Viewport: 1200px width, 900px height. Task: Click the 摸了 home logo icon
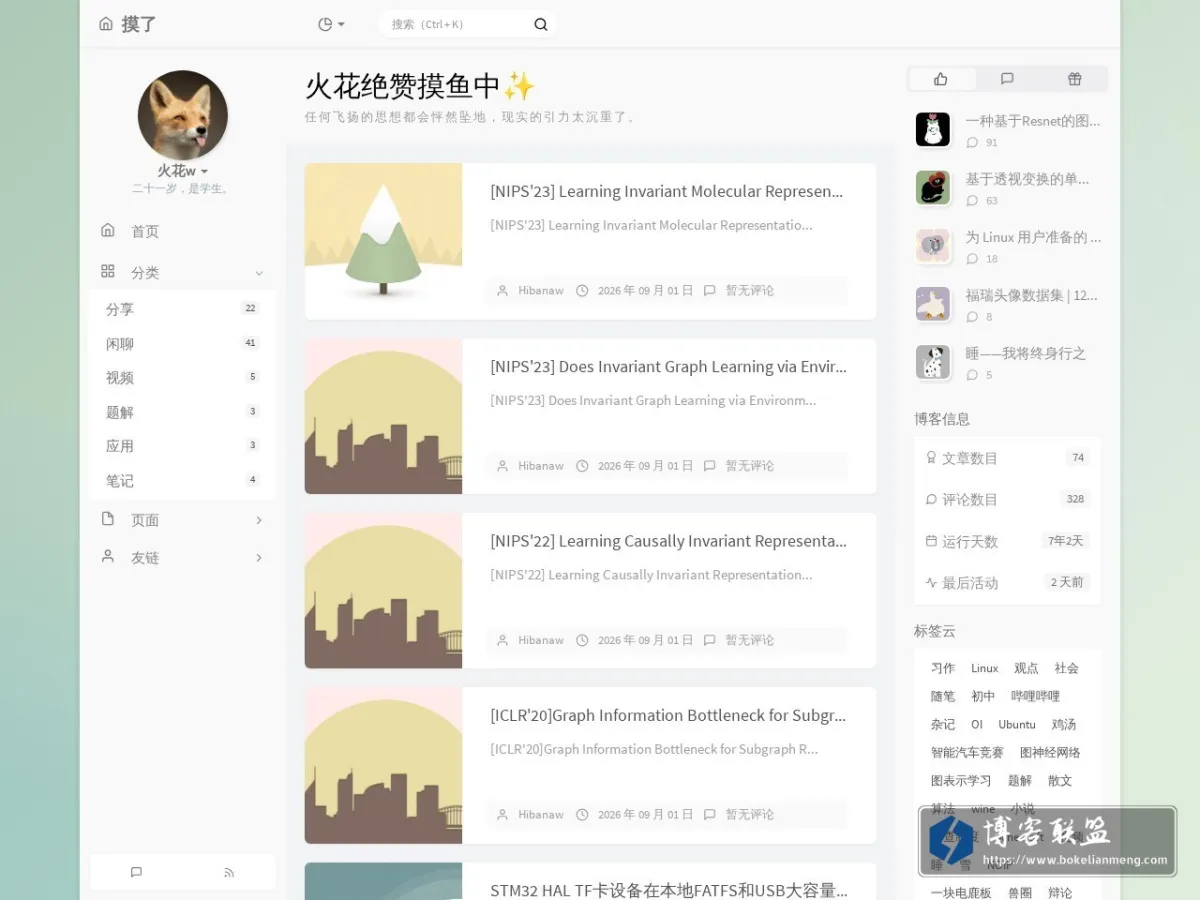pyautogui.click(x=106, y=24)
